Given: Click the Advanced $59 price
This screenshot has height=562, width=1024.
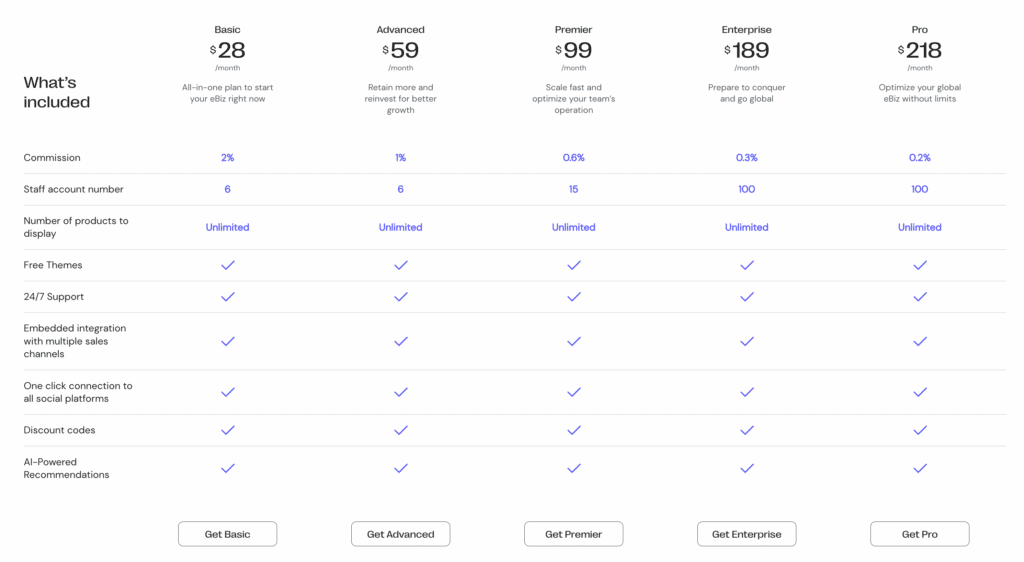Looking at the screenshot, I should (x=400, y=50).
